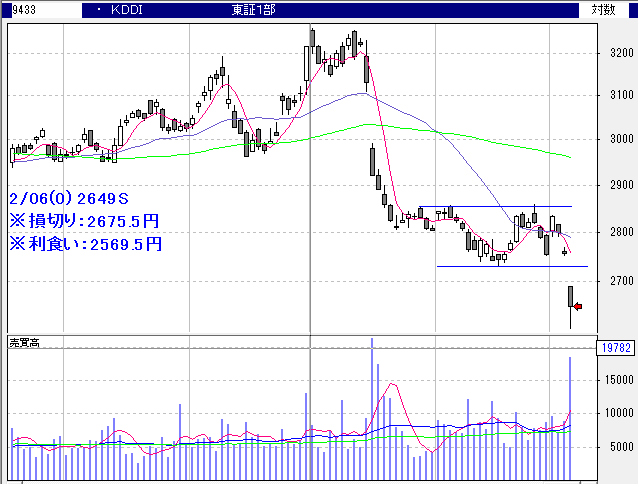Image resolution: width=639 pixels, height=484 pixels.
Task: Click the 売買高 volume panel label
Action: point(24,342)
